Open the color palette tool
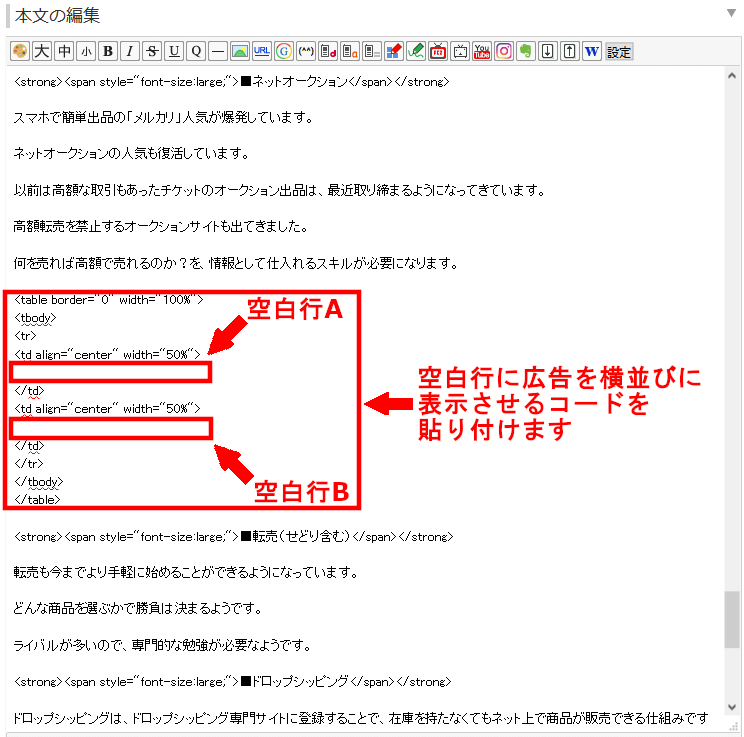Viewport: 744px width, 737px height. pyautogui.click(x=20, y=51)
